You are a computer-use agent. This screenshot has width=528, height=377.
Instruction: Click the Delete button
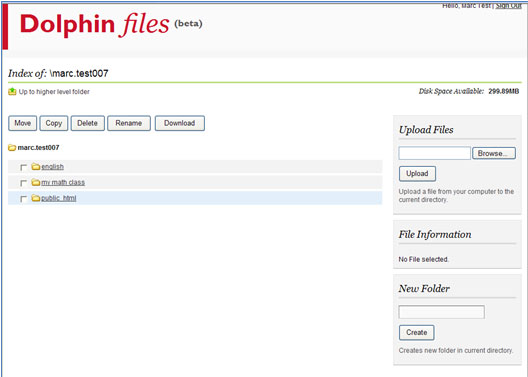pos(88,123)
